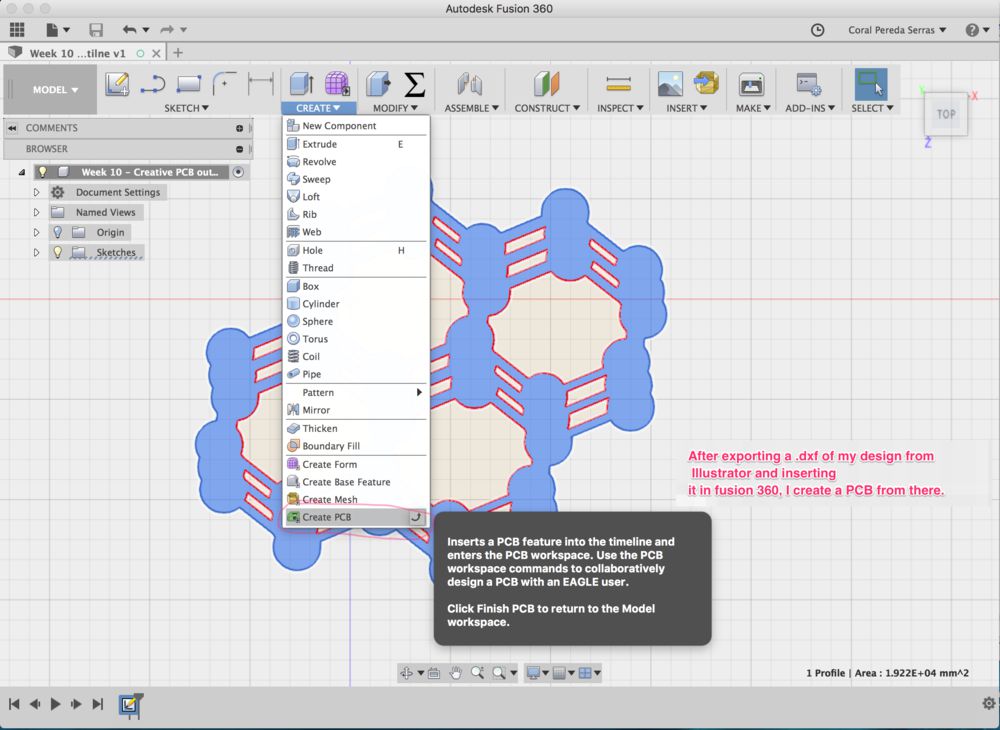This screenshot has width=1000, height=730.
Task: Open the CONSTRUCT dropdown menu
Action: [547, 108]
